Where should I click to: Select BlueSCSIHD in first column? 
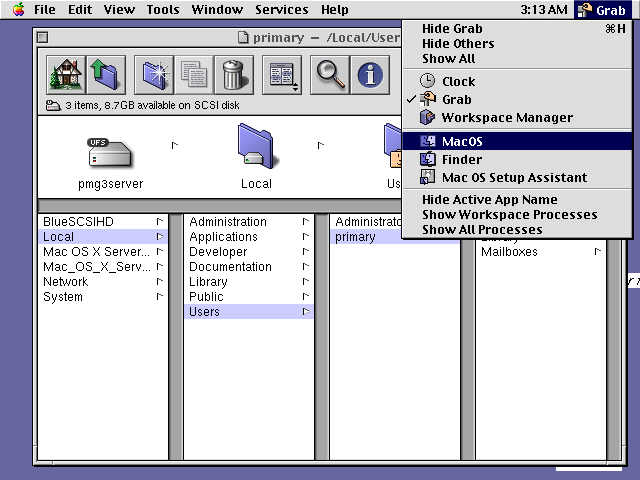pos(102,222)
